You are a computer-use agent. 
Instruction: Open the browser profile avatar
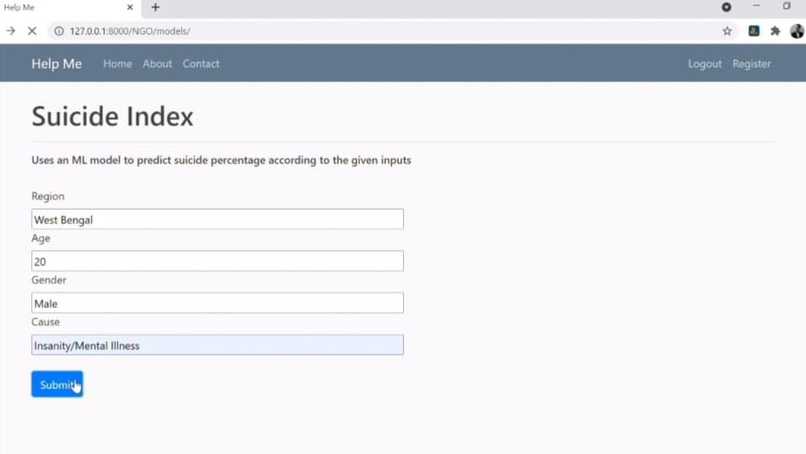point(797,31)
